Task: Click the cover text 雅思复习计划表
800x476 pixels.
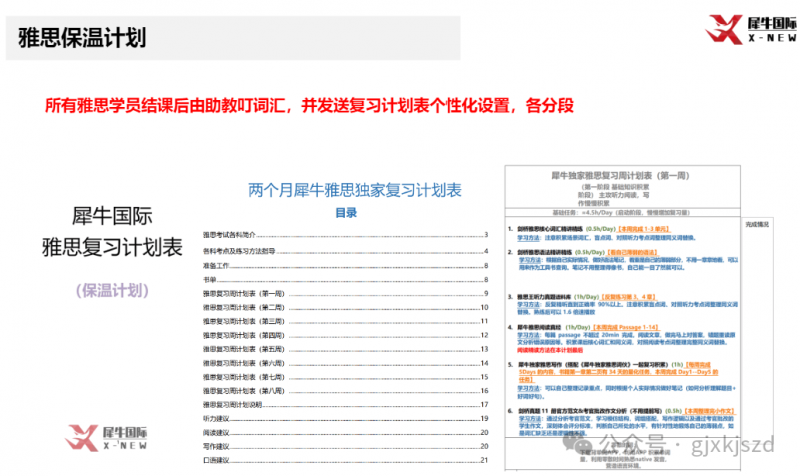Action: 112,247
